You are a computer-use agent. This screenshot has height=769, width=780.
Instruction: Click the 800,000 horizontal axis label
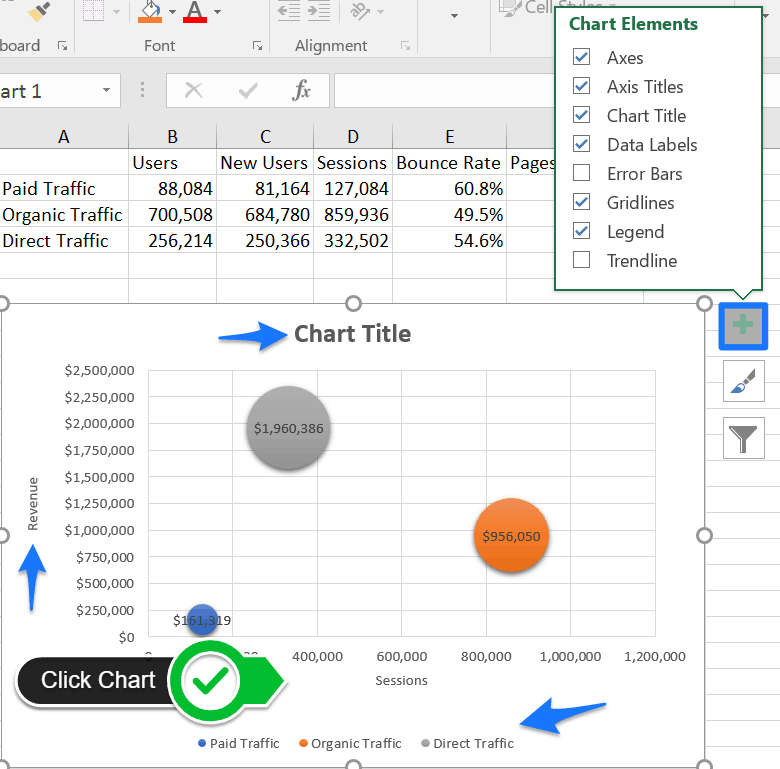(x=486, y=656)
